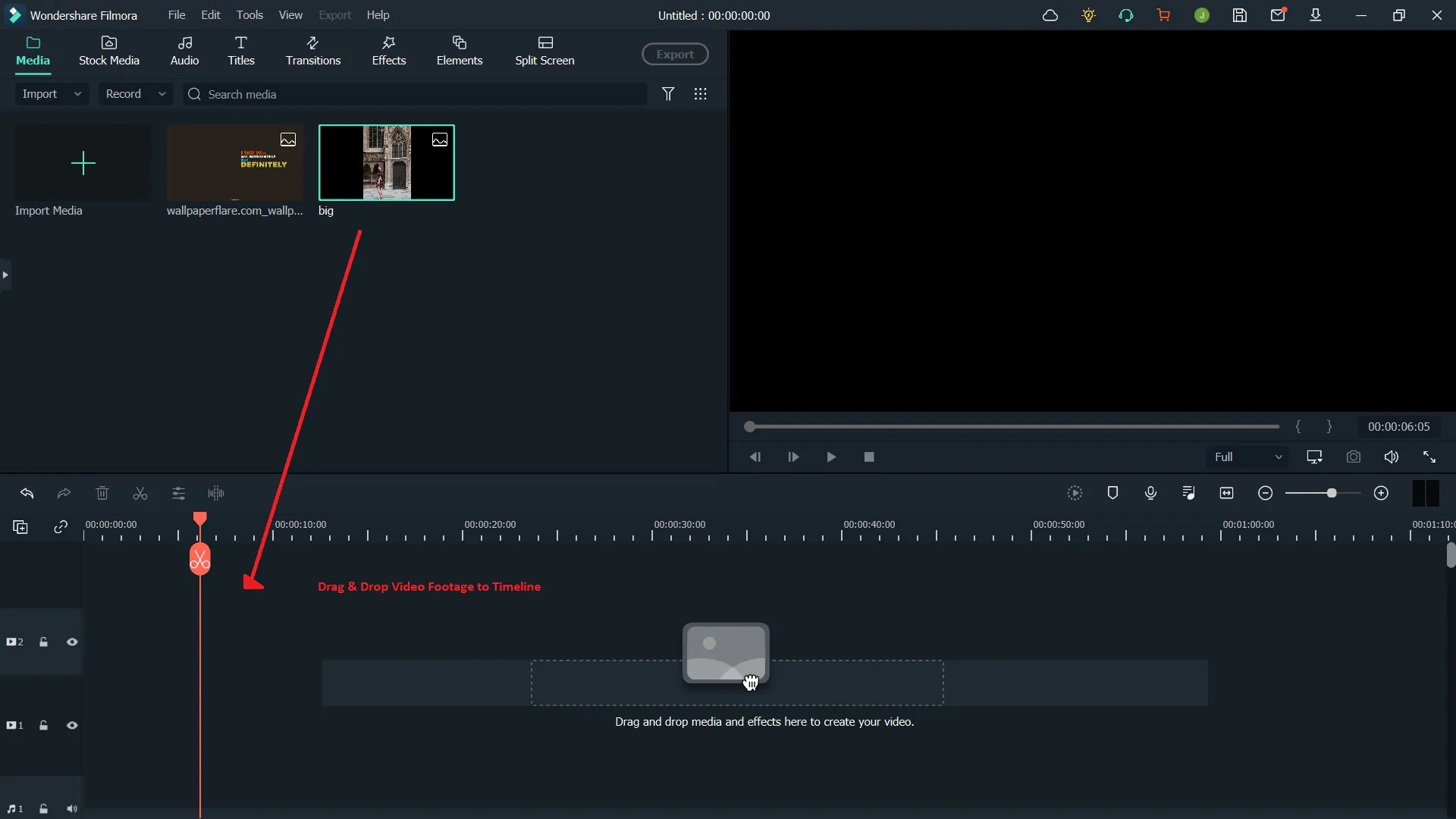Click the Transitions tab in toolbar
Viewport: 1456px width, 819px height.
coord(312,50)
